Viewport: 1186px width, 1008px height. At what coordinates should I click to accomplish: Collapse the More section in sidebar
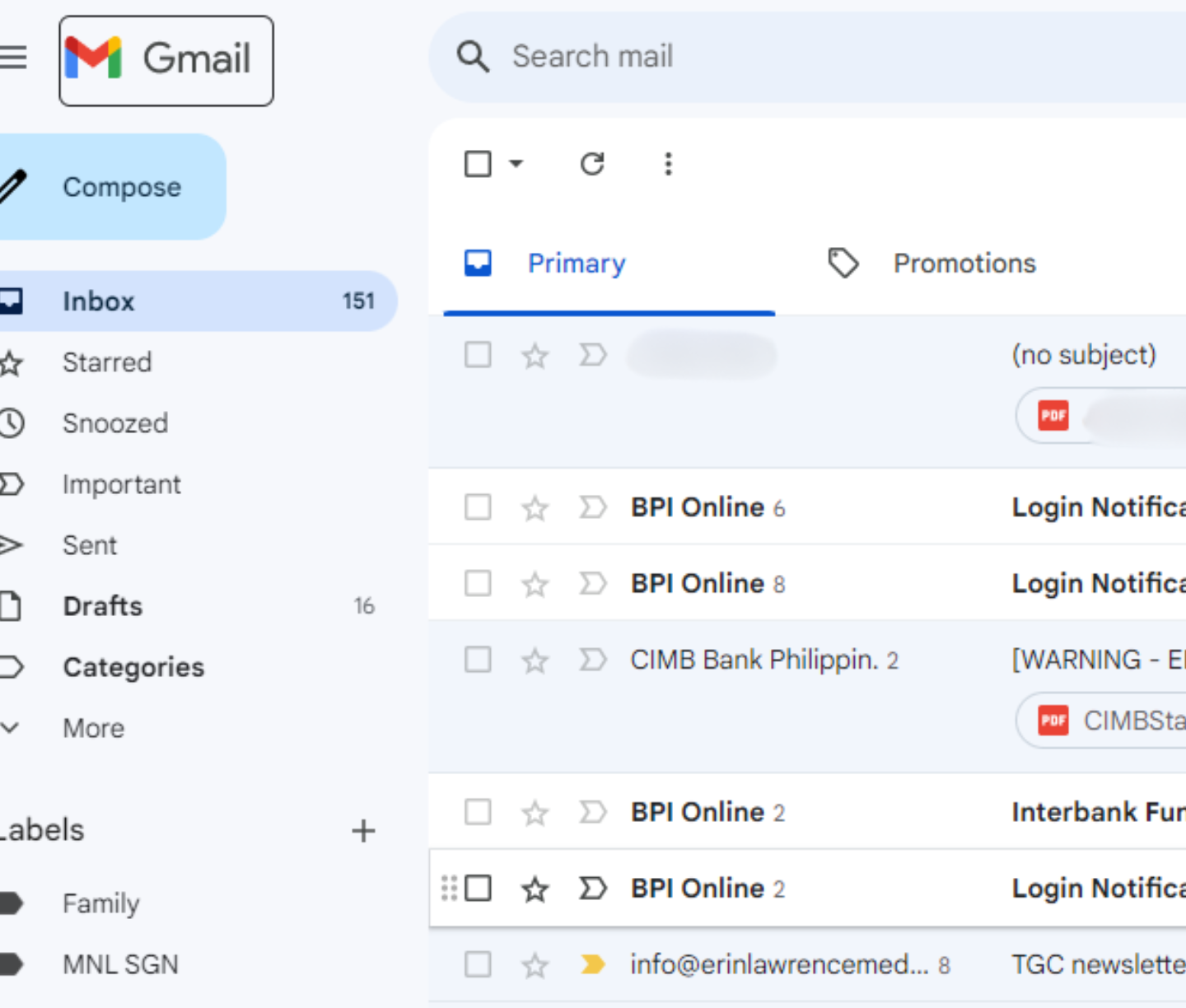point(10,727)
